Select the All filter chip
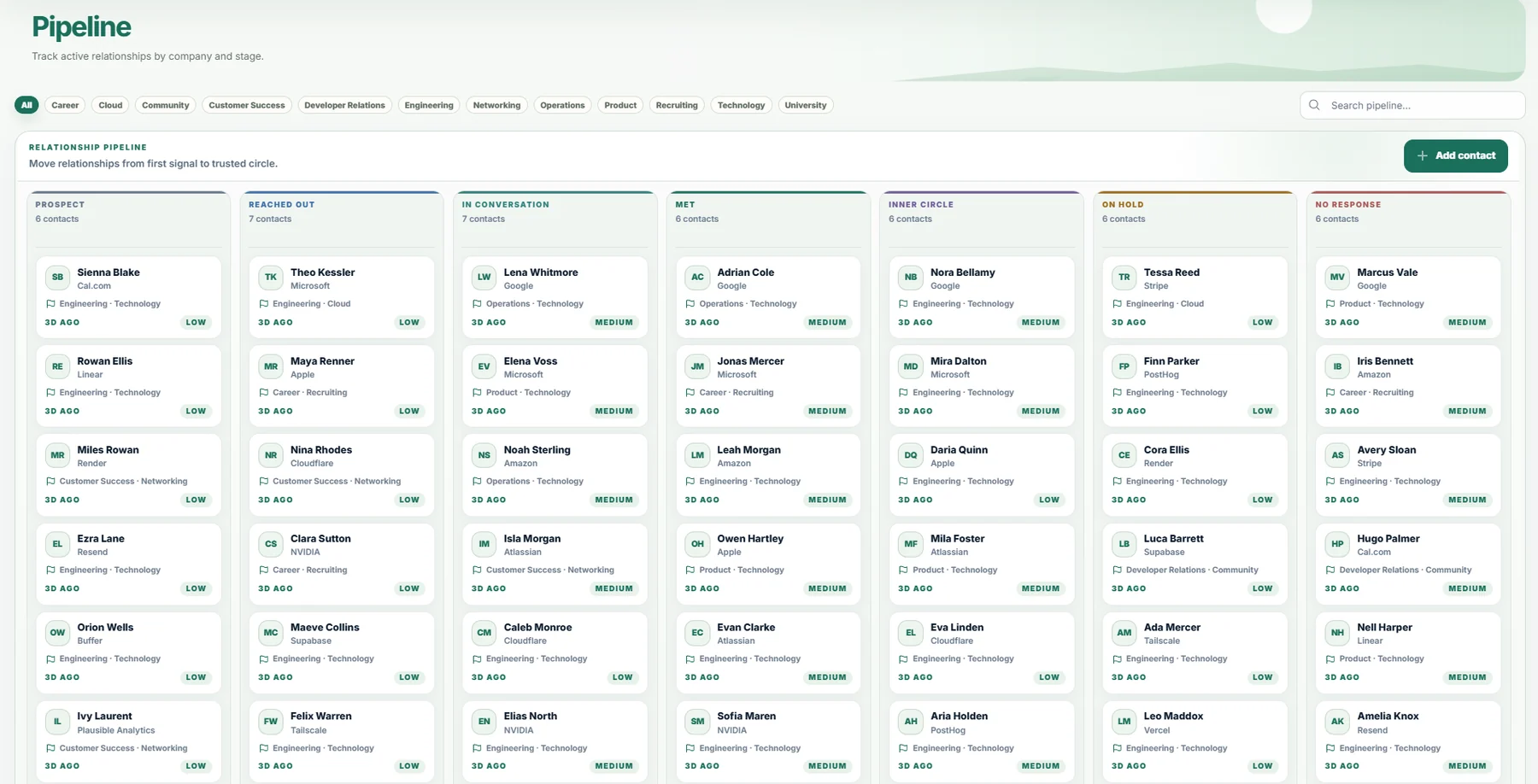 coord(26,105)
